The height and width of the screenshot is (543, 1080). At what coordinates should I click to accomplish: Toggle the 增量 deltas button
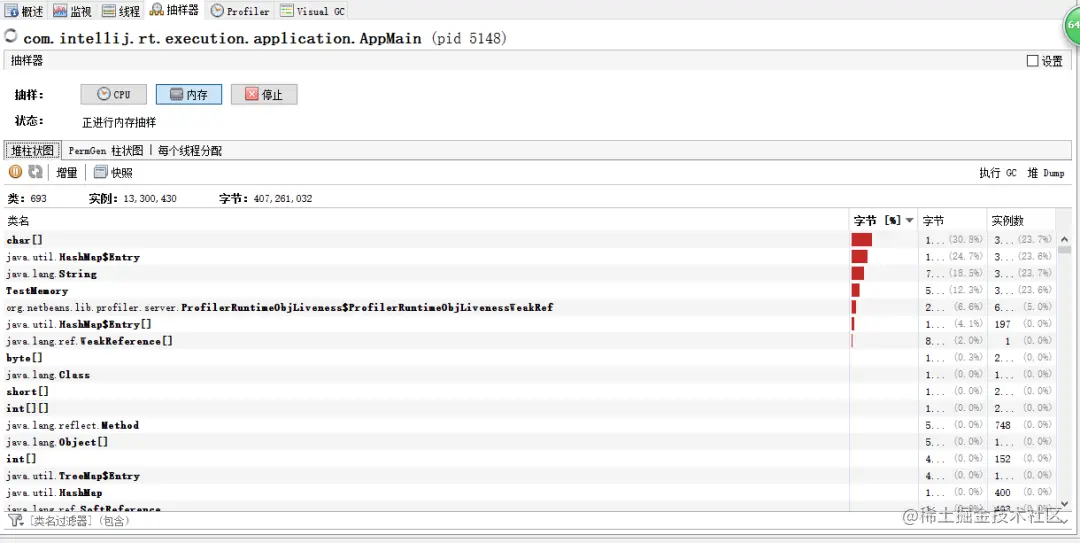coord(67,173)
